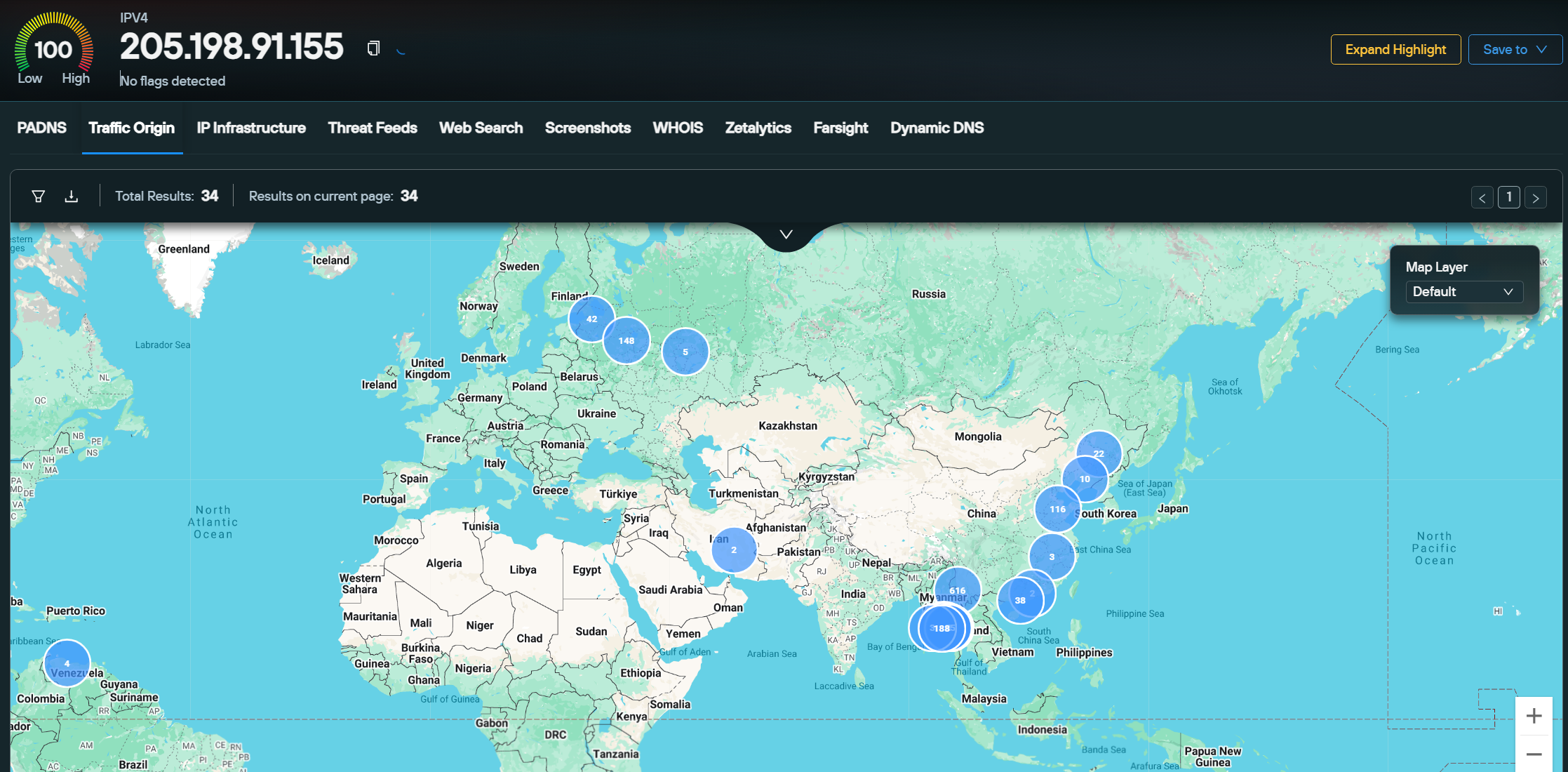This screenshot has width=1568, height=772.
Task: Download the traffic origin results
Action: click(71, 196)
